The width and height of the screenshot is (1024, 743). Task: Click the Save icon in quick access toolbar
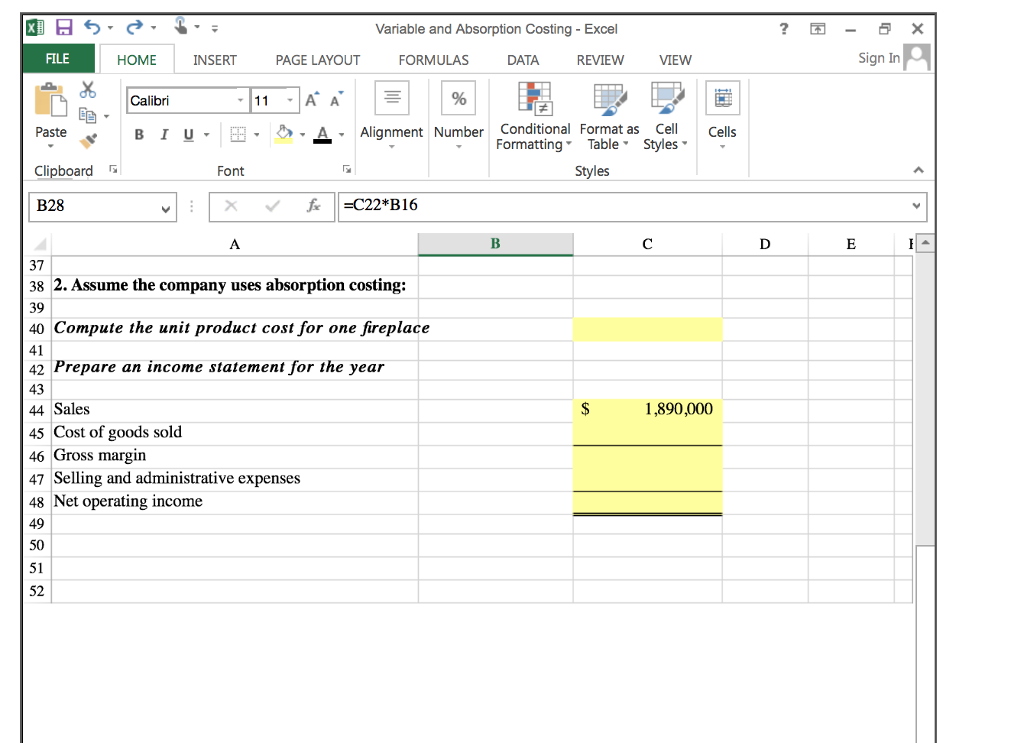(x=63, y=29)
